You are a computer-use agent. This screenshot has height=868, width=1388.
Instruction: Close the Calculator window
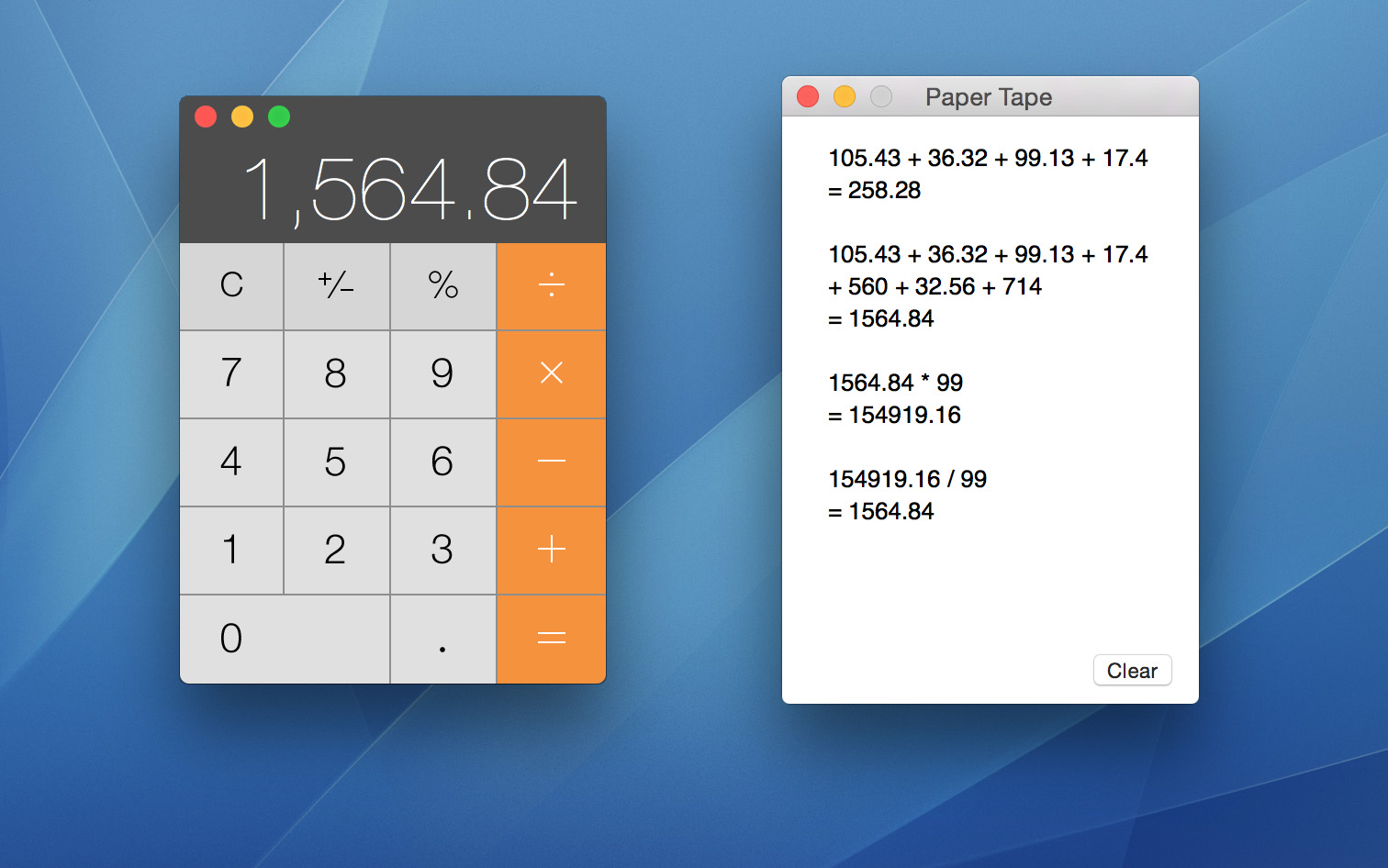click(x=206, y=117)
